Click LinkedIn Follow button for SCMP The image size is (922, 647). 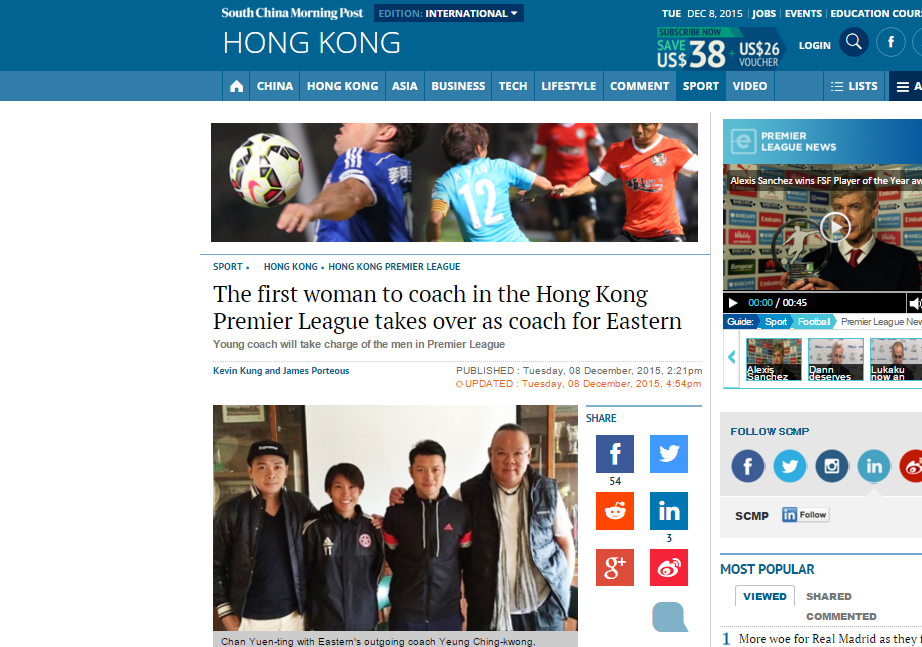(x=805, y=515)
